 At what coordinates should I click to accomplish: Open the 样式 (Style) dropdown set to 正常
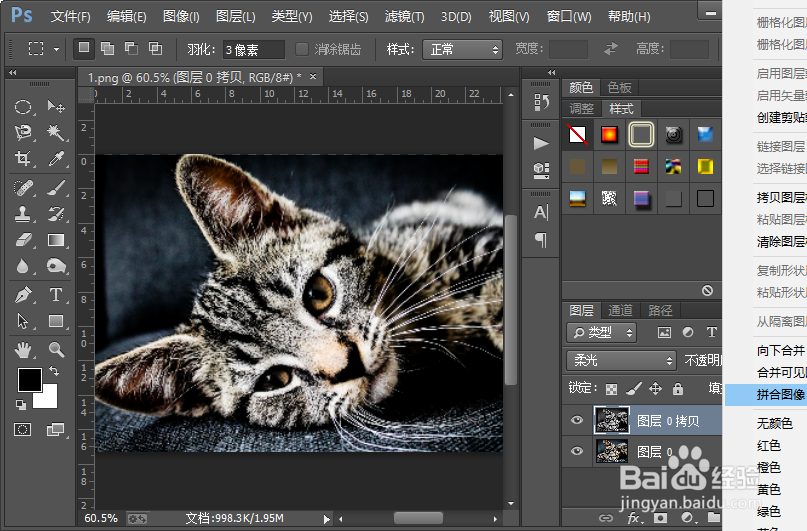(x=462, y=49)
